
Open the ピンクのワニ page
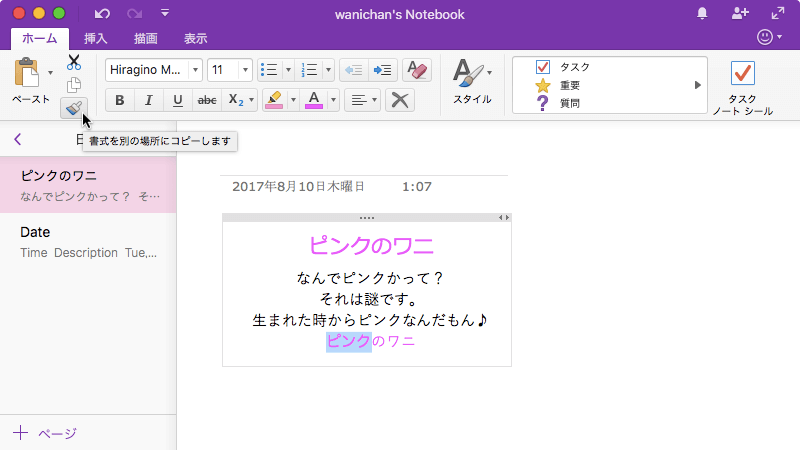coord(88,185)
